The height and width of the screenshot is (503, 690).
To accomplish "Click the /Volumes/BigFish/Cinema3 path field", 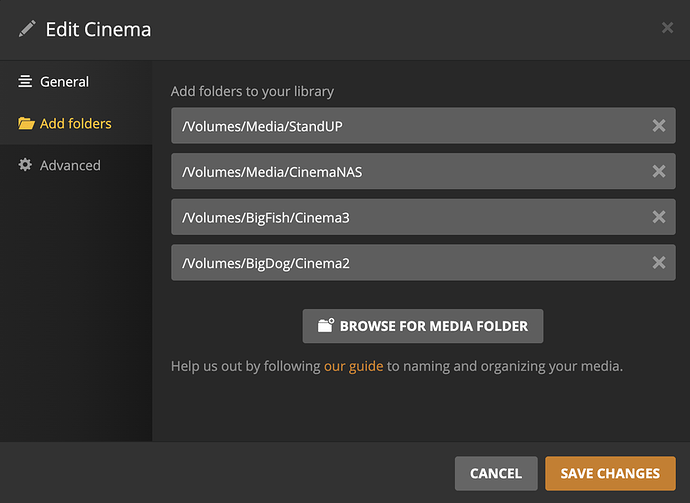I will [400, 217].
